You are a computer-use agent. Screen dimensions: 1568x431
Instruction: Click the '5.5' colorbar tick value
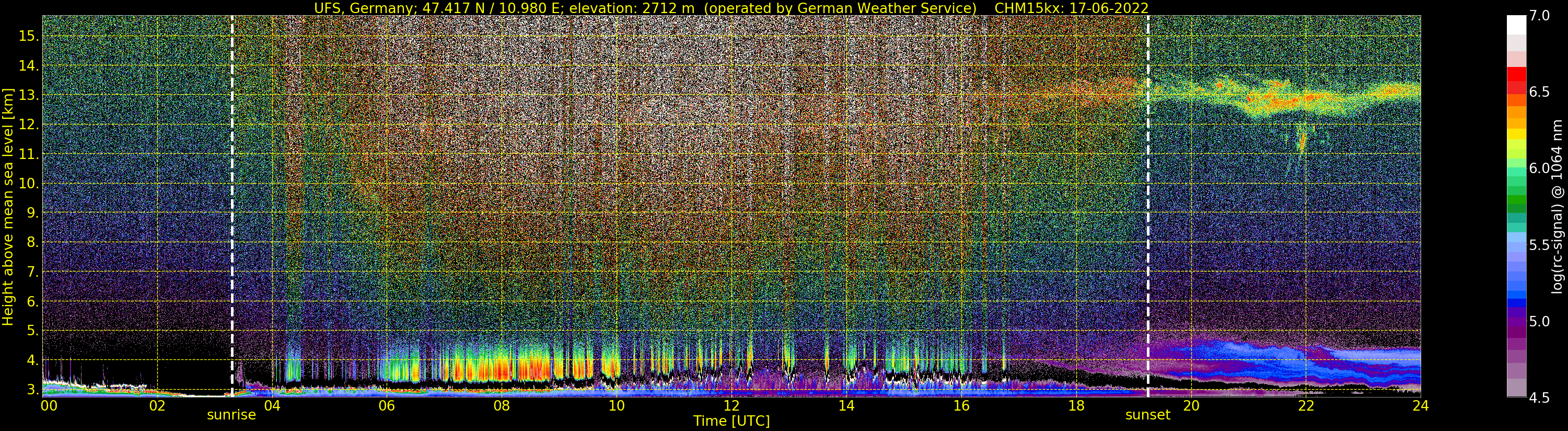(x=1539, y=245)
